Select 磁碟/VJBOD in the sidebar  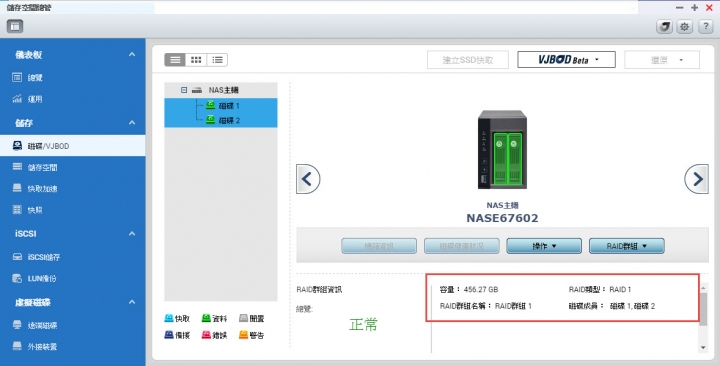(x=73, y=146)
